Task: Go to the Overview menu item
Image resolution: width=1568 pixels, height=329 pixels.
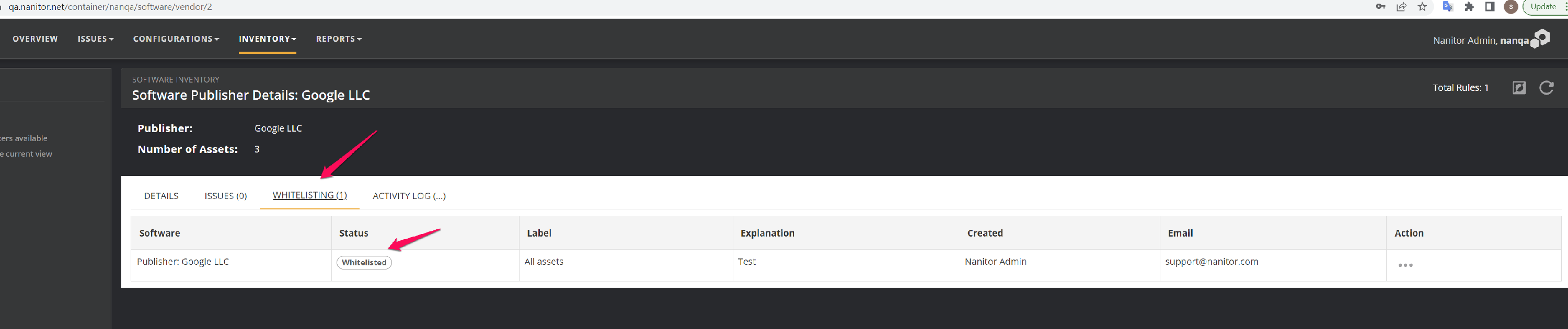Action: pyautogui.click(x=36, y=39)
